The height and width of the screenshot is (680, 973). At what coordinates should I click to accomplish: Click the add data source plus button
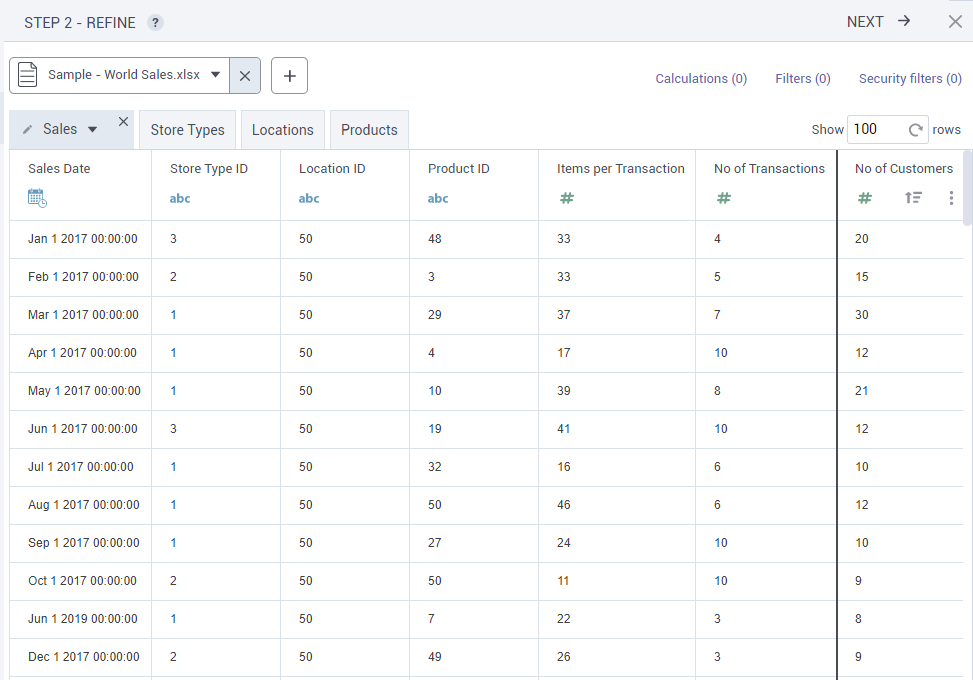pyautogui.click(x=289, y=75)
